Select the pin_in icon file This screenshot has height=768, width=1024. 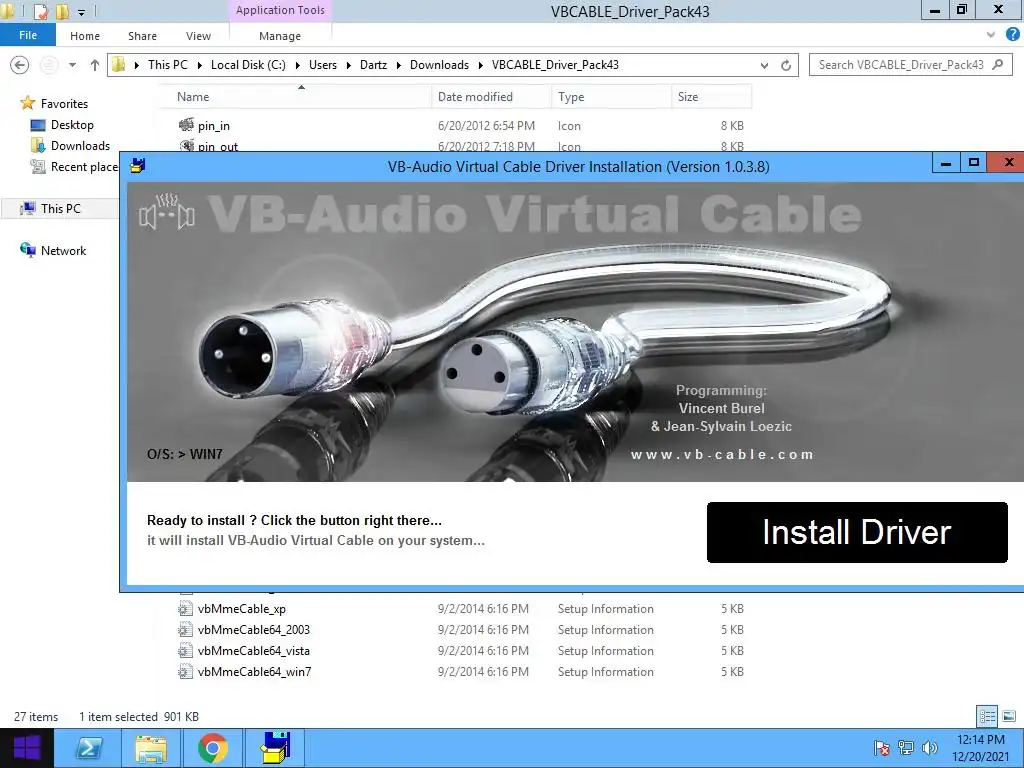coord(214,125)
